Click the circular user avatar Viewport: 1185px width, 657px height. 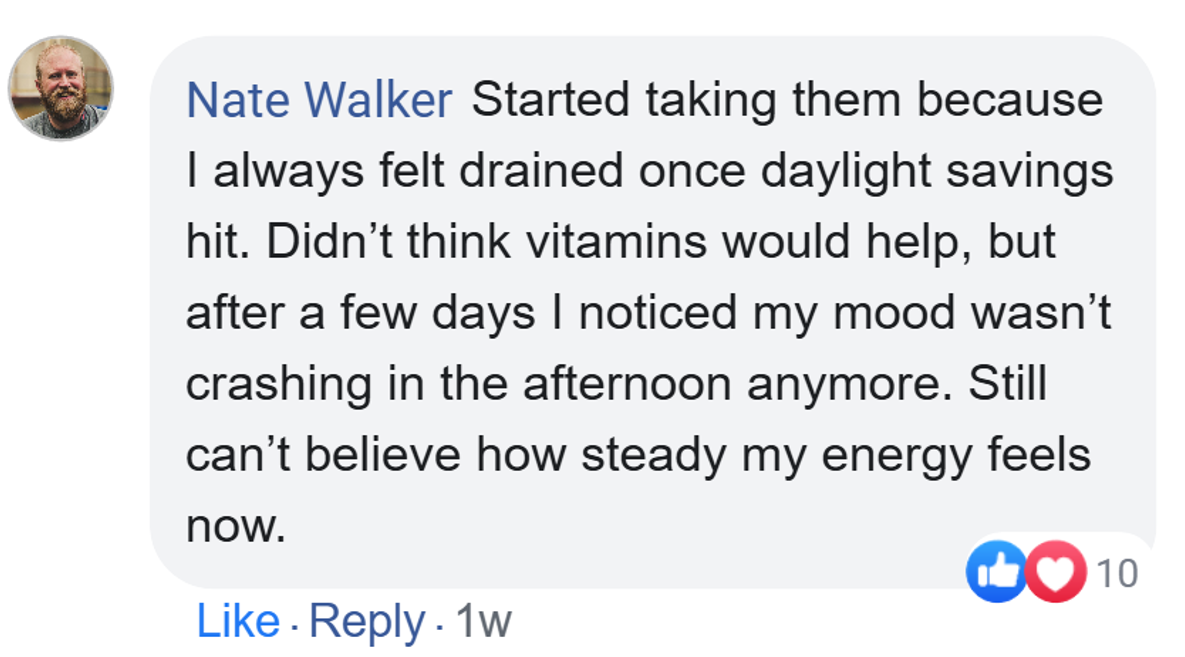click(61, 89)
